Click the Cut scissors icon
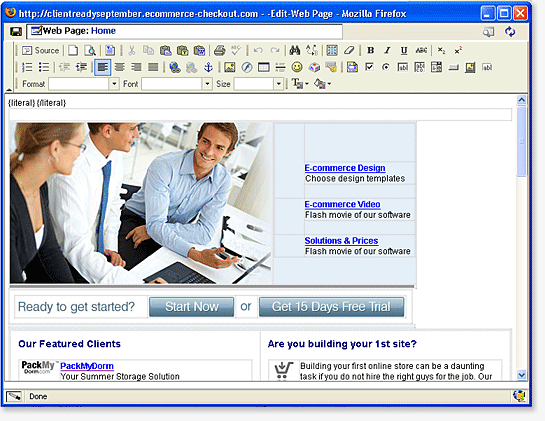This screenshot has height=421, width=545. 132,51
